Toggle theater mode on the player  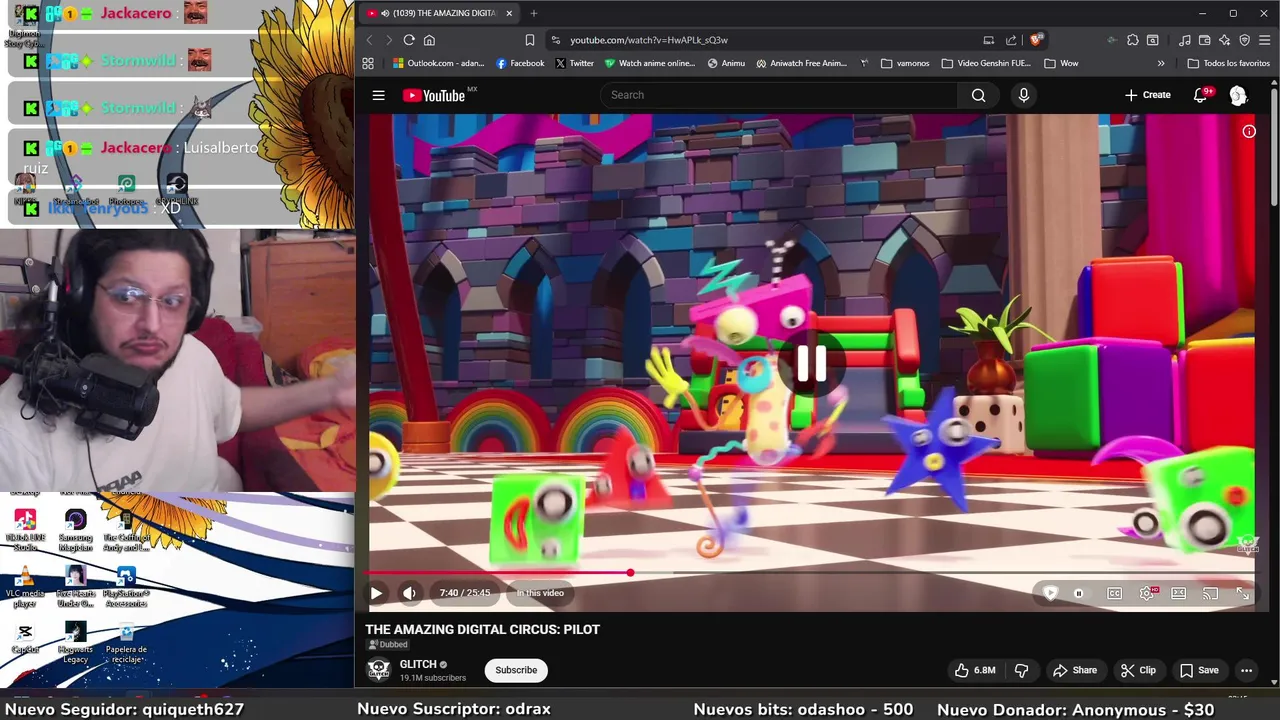1179,593
